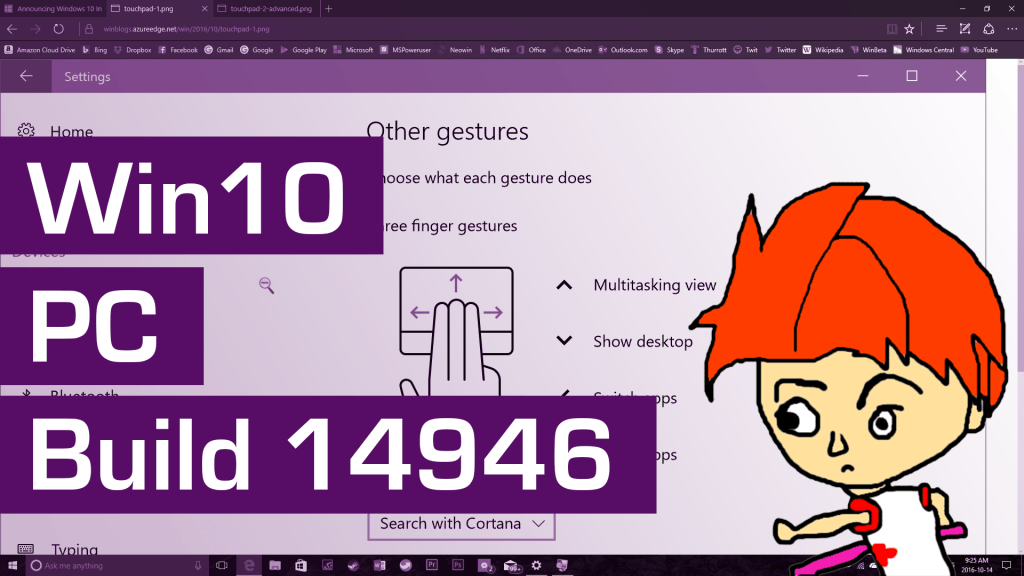
Task: Open the Wikipedia bookmark
Action: [823, 50]
